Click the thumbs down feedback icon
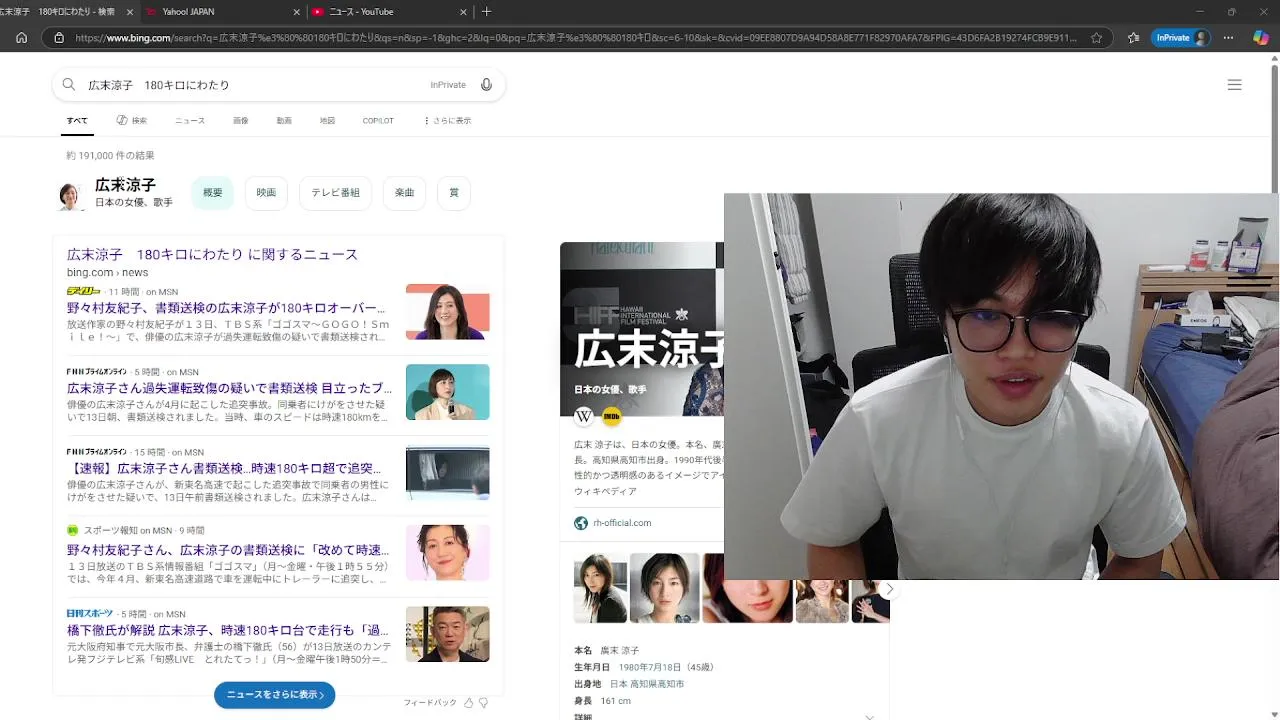The image size is (1280, 720). 484,703
